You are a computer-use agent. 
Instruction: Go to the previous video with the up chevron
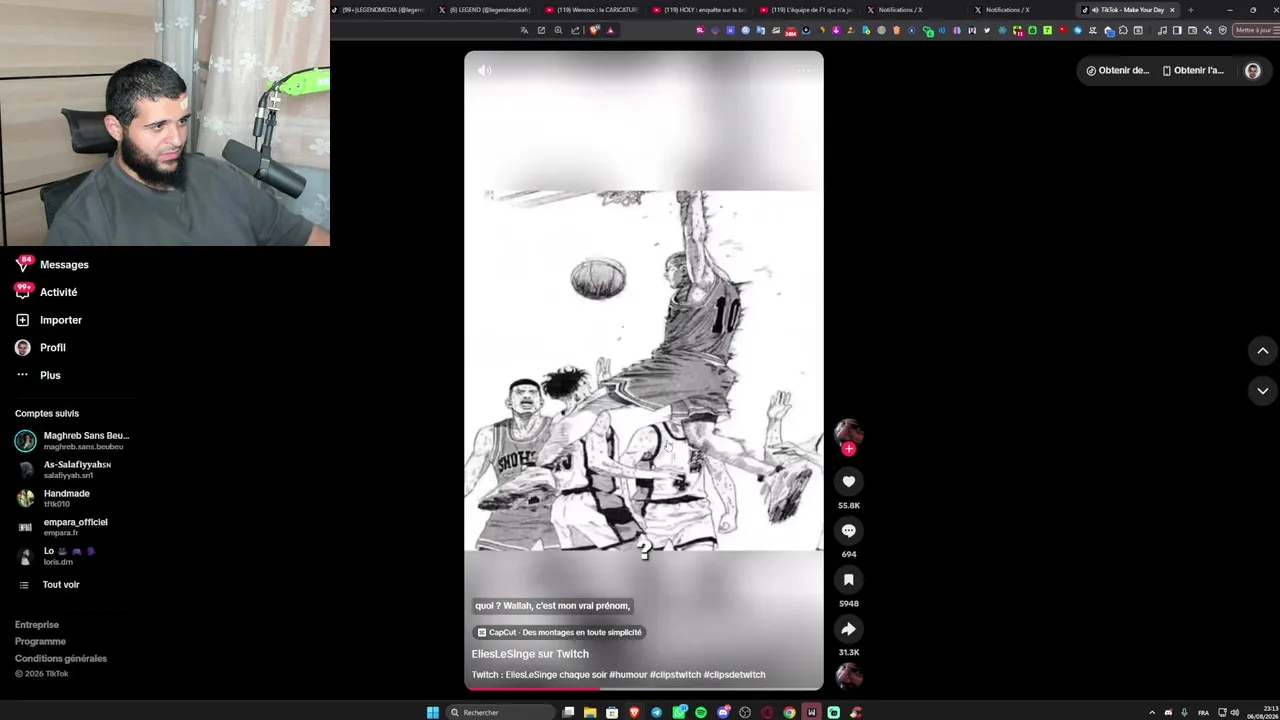coord(1262,351)
